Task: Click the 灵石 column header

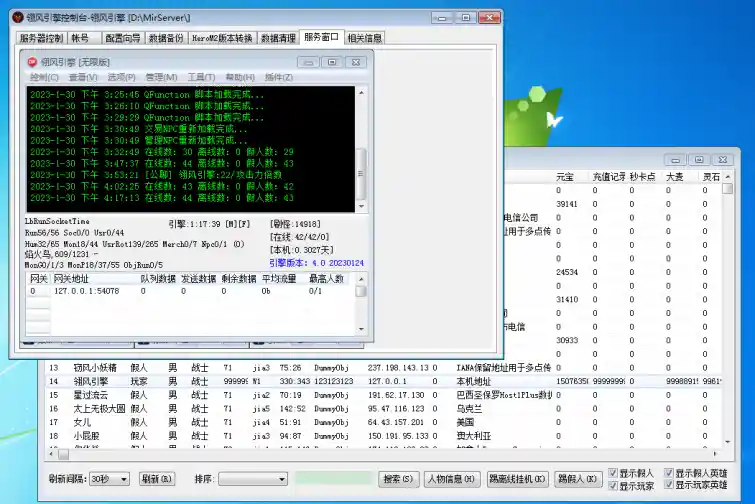Action: coord(711,177)
